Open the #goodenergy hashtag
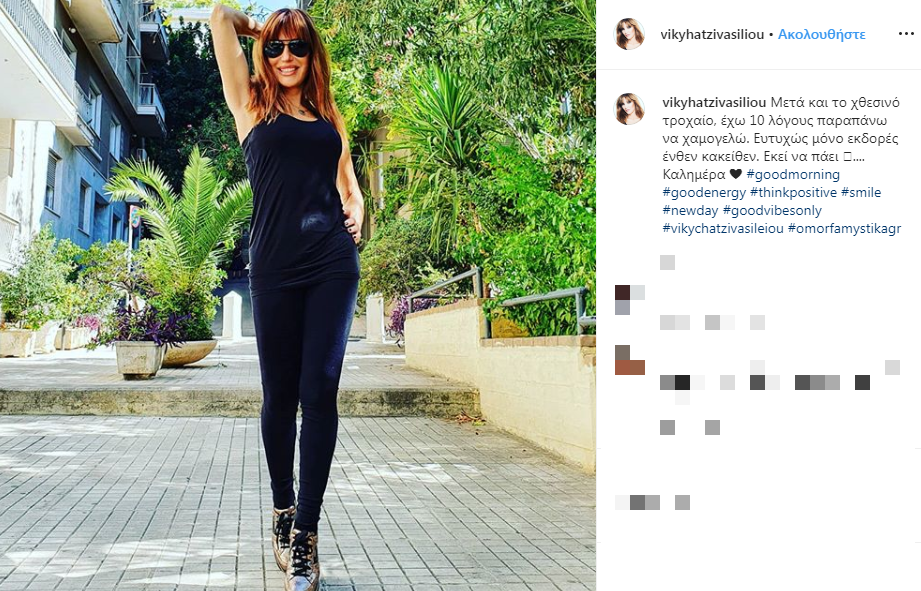 704,192
